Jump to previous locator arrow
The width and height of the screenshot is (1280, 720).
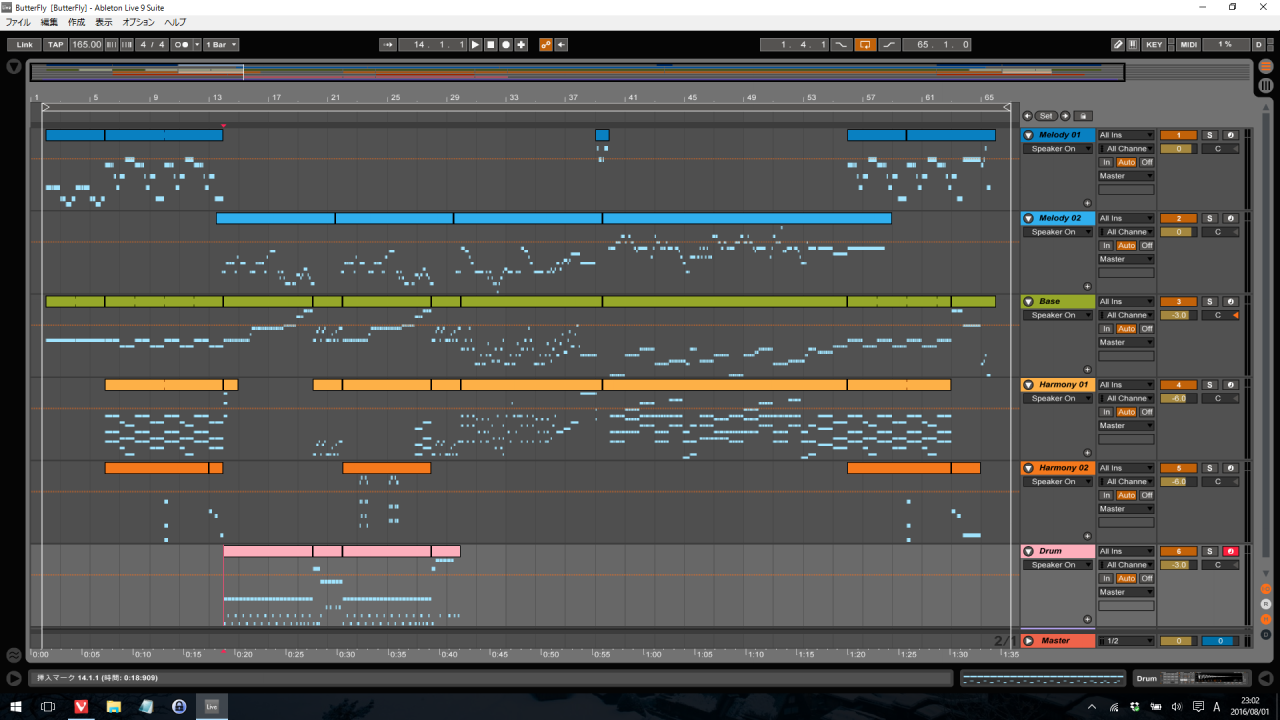click(1027, 116)
